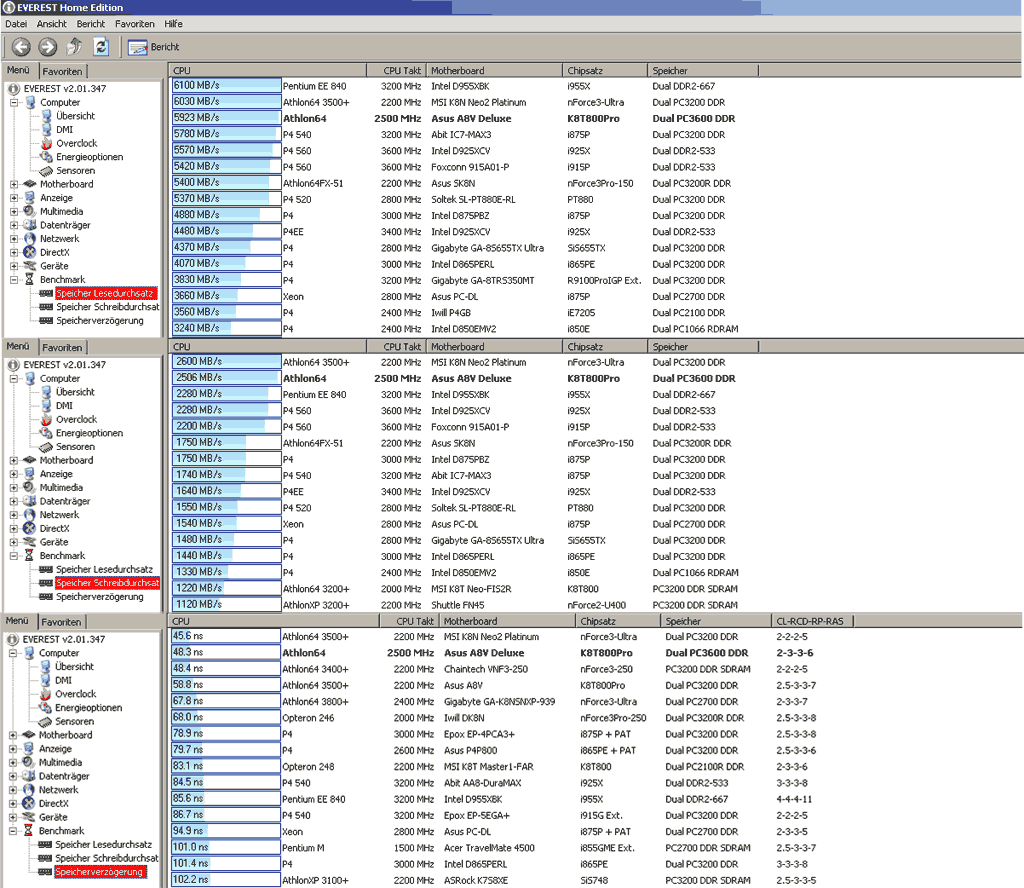The height and width of the screenshot is (888, 1024).
Task: Click Computer icon in latency pane
Action: (x=29, y=653)
